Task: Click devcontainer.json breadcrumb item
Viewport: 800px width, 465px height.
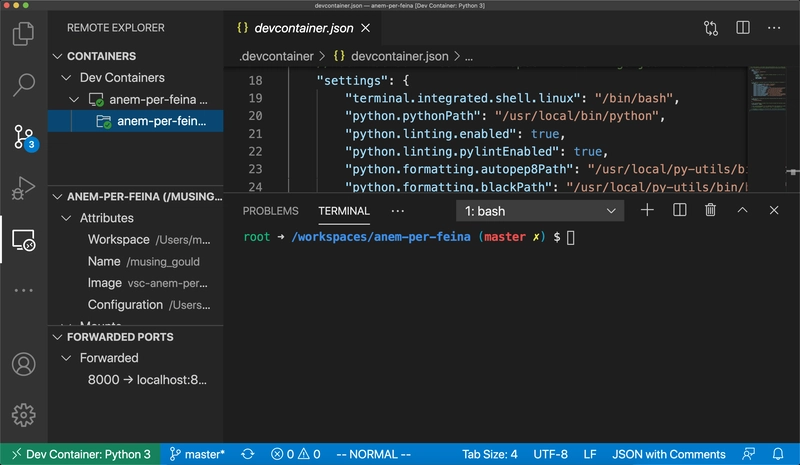Action: pos(399,56)
